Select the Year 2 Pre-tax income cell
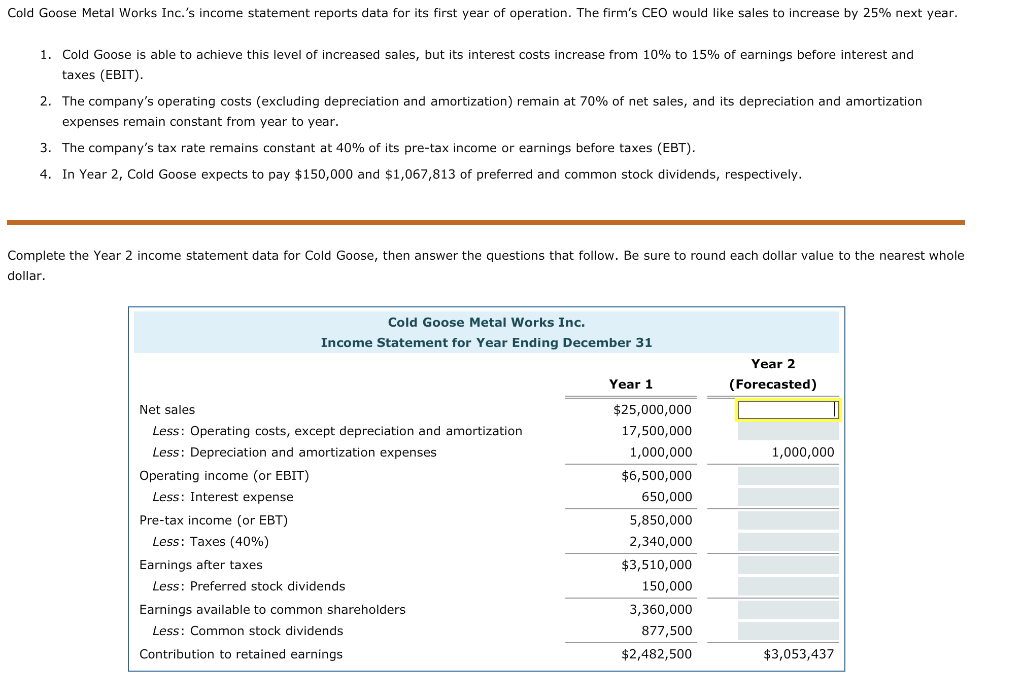The width and height of the screenshot is (1024, 698). [x=787, y=520]
